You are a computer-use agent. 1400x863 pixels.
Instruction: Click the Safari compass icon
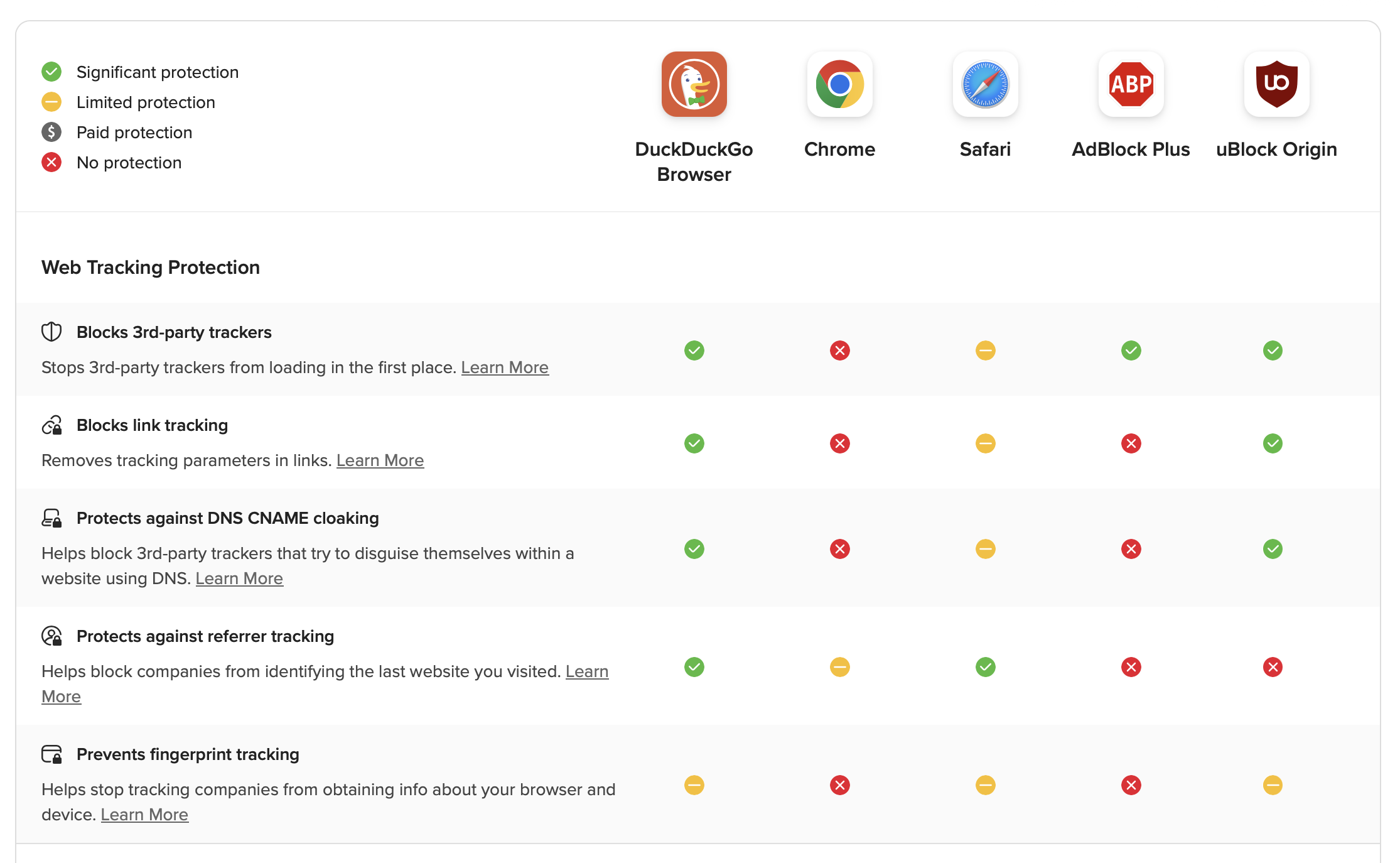[985, 84]
